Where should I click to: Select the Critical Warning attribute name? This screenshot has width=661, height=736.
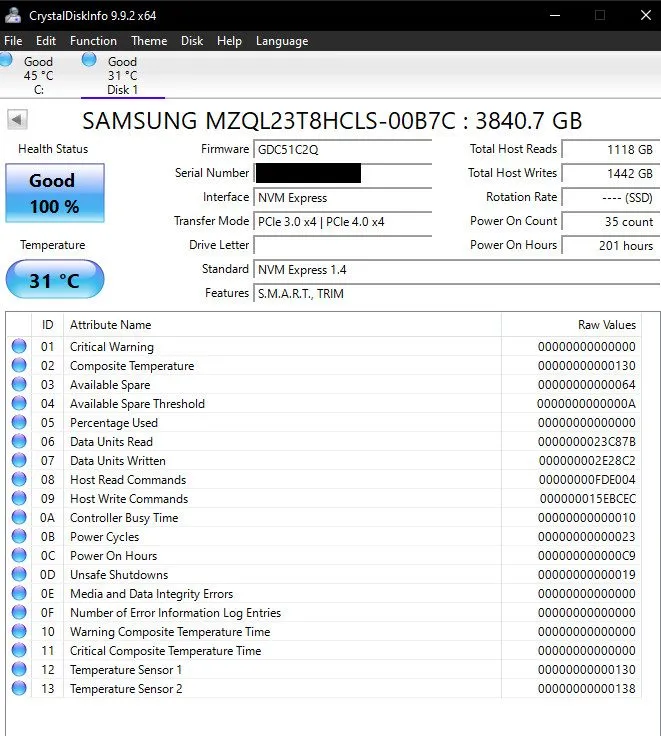pyautogui.click(x=112, y=347)
